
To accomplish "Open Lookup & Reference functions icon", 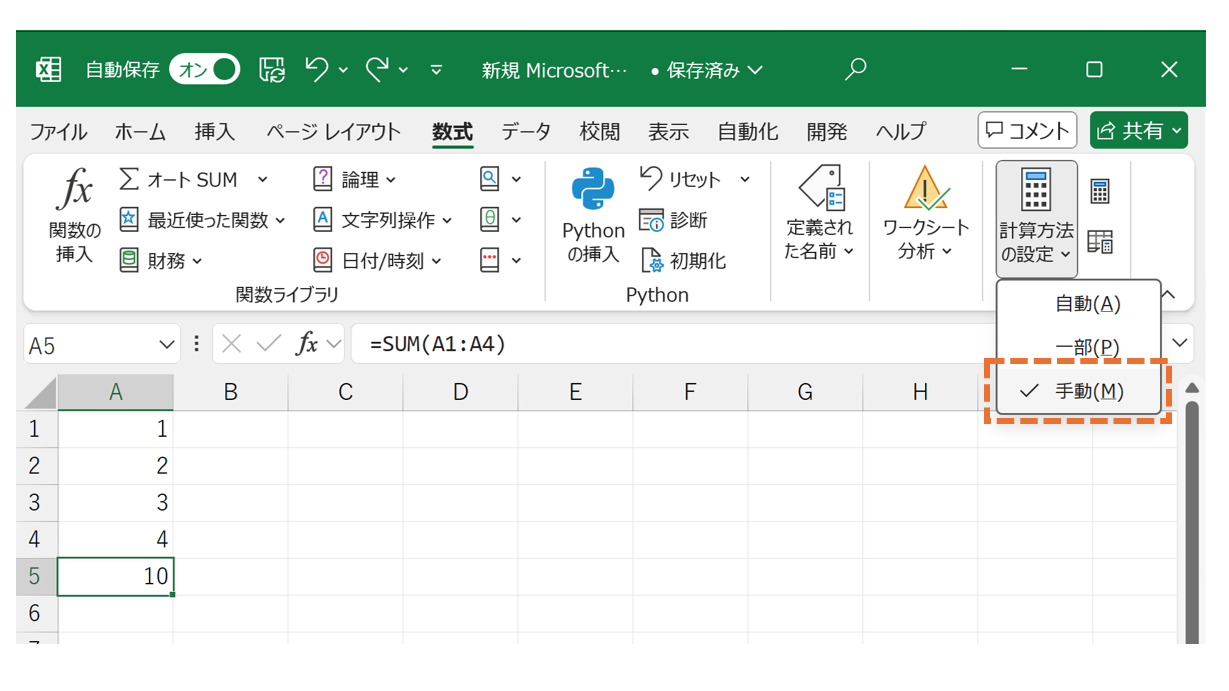I will (x=501, y=180).
